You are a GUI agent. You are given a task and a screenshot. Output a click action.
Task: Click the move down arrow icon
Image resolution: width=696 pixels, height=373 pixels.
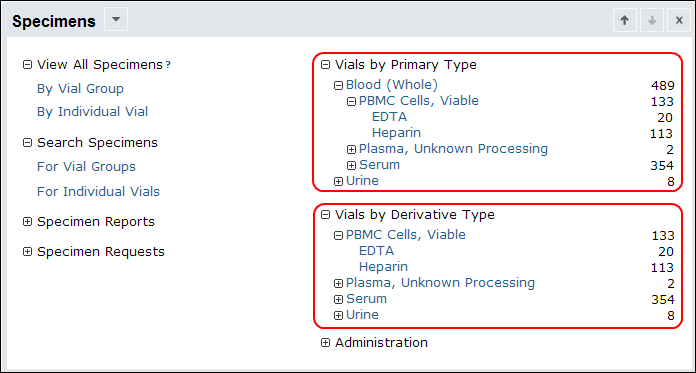[x=652, y=20]
